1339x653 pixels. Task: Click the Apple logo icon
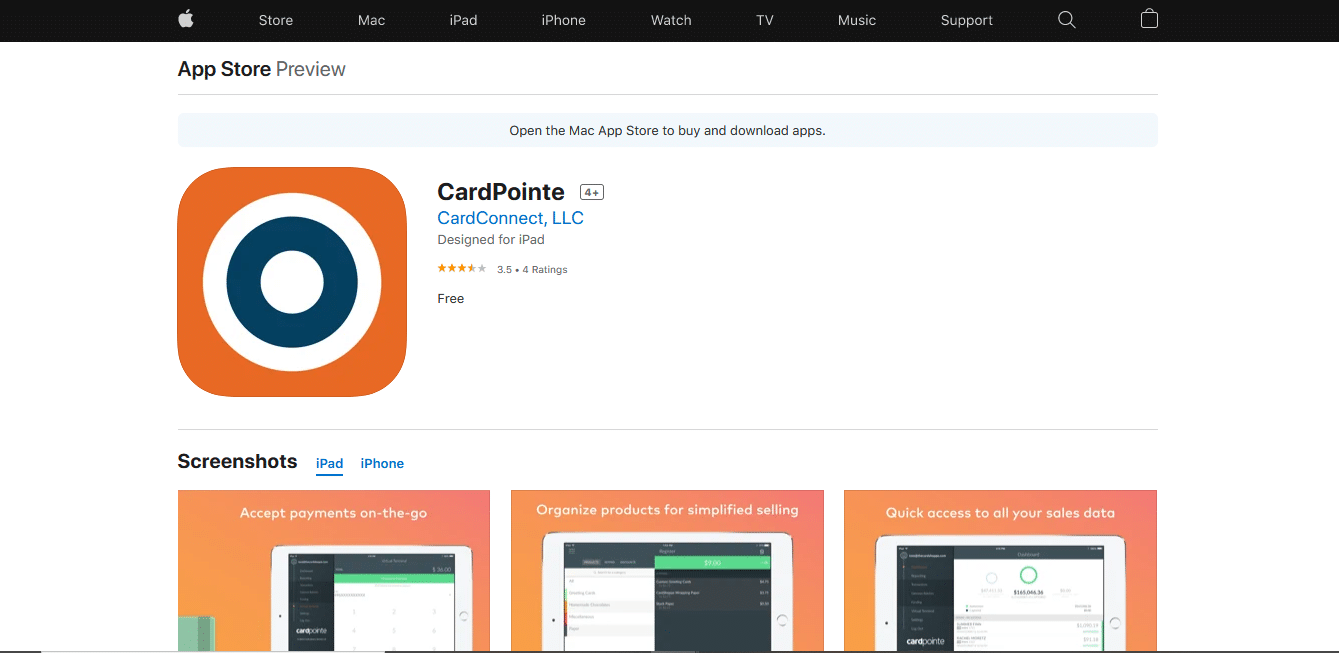click(x=185, y=19)
